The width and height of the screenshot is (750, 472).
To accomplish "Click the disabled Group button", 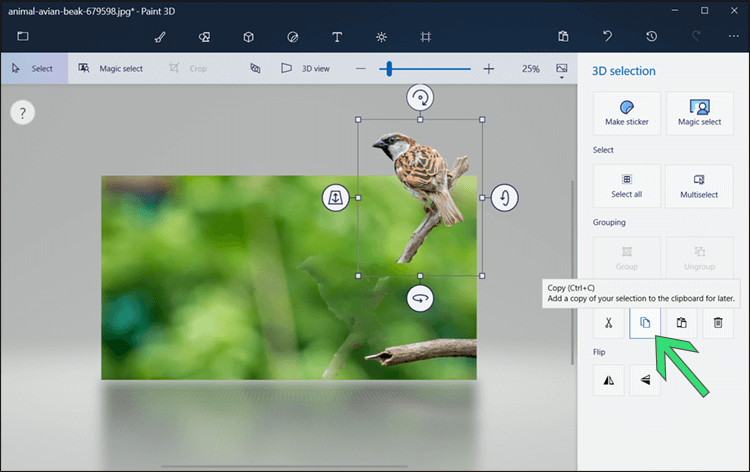I will [627, 258].
